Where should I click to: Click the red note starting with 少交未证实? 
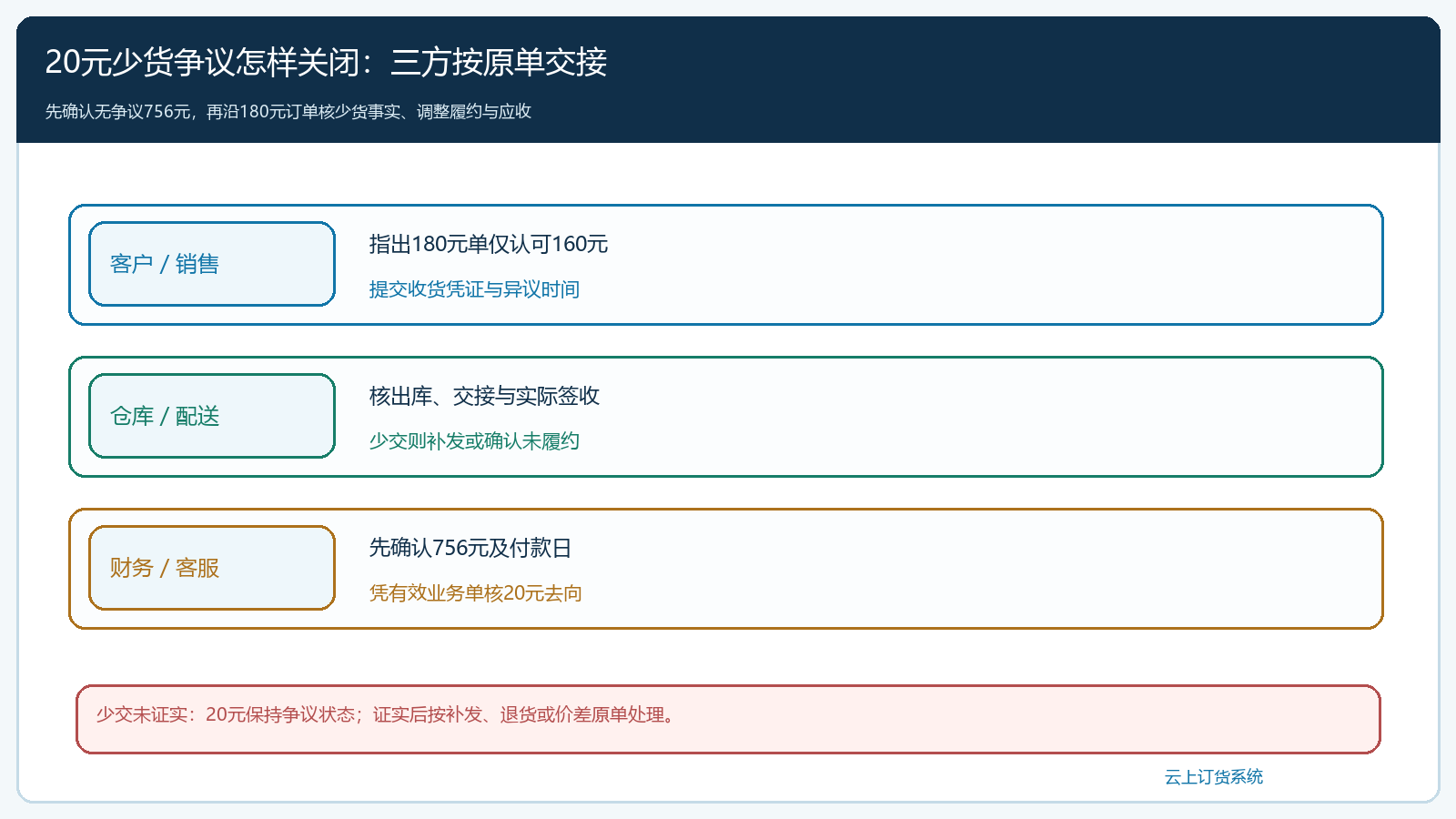click(728, 719)
